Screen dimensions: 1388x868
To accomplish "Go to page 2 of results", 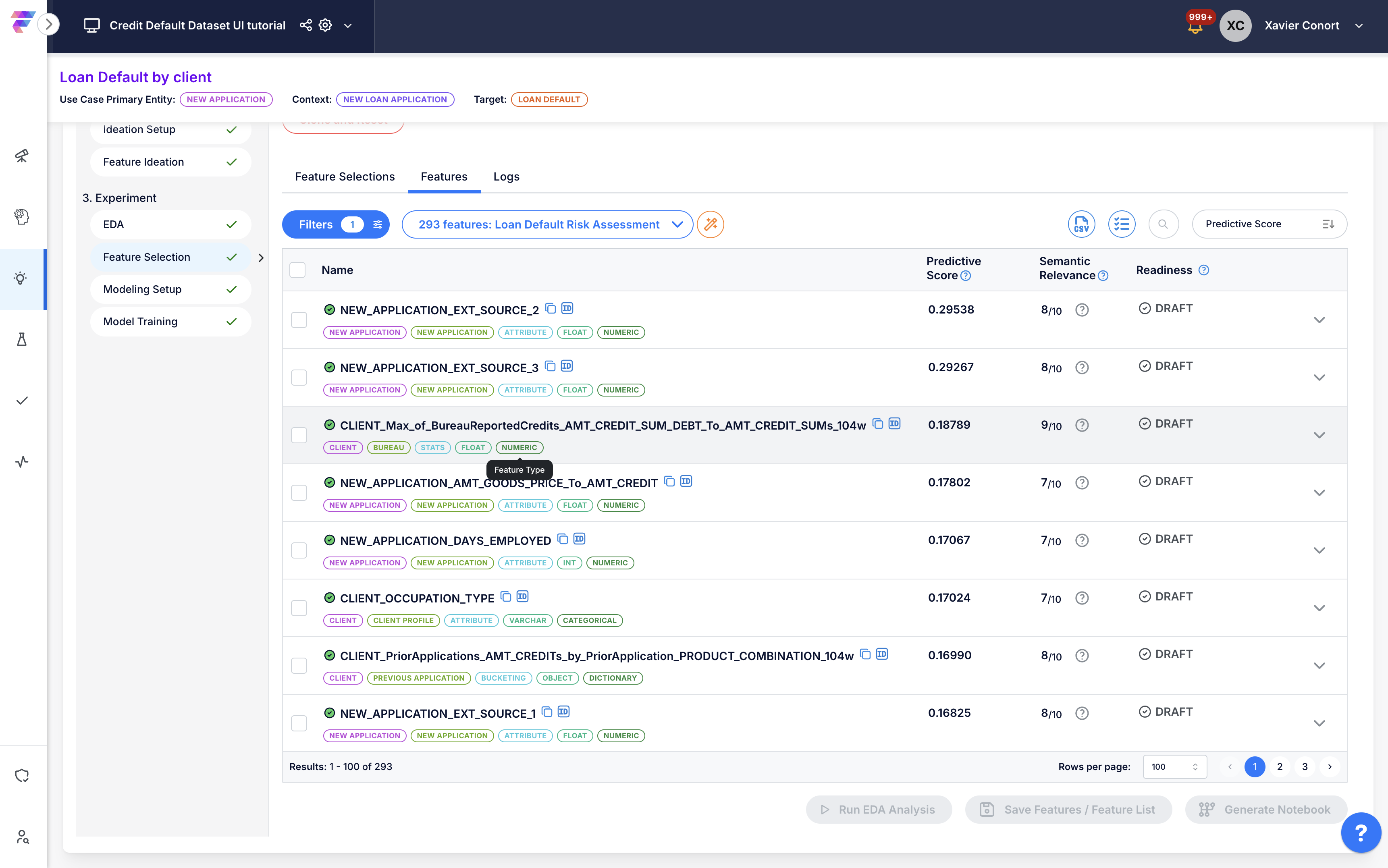I will coord(1280,766).
